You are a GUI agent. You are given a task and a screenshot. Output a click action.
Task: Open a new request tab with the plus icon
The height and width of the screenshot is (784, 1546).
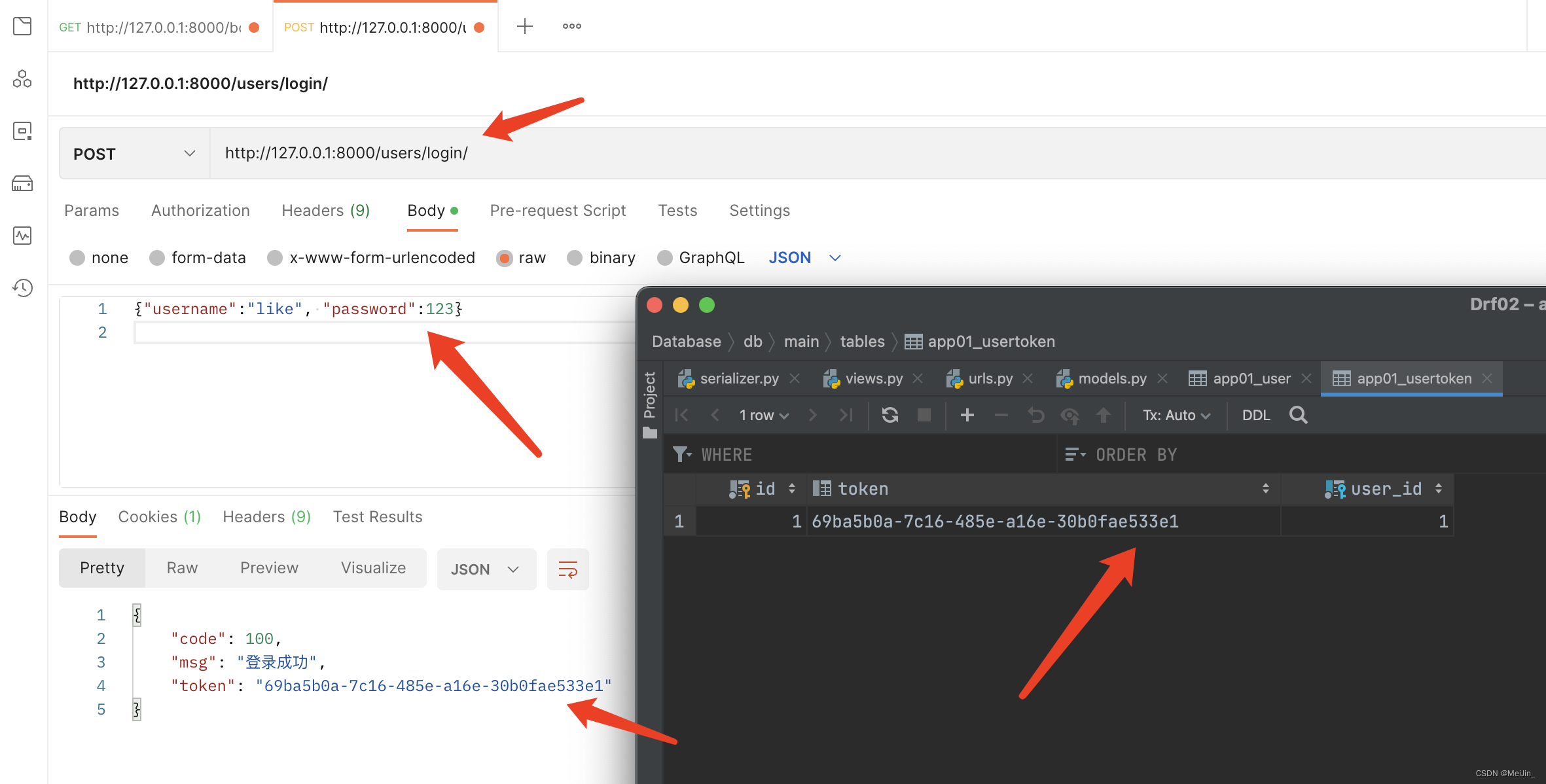pyautogui.click(x=524, y=27)
